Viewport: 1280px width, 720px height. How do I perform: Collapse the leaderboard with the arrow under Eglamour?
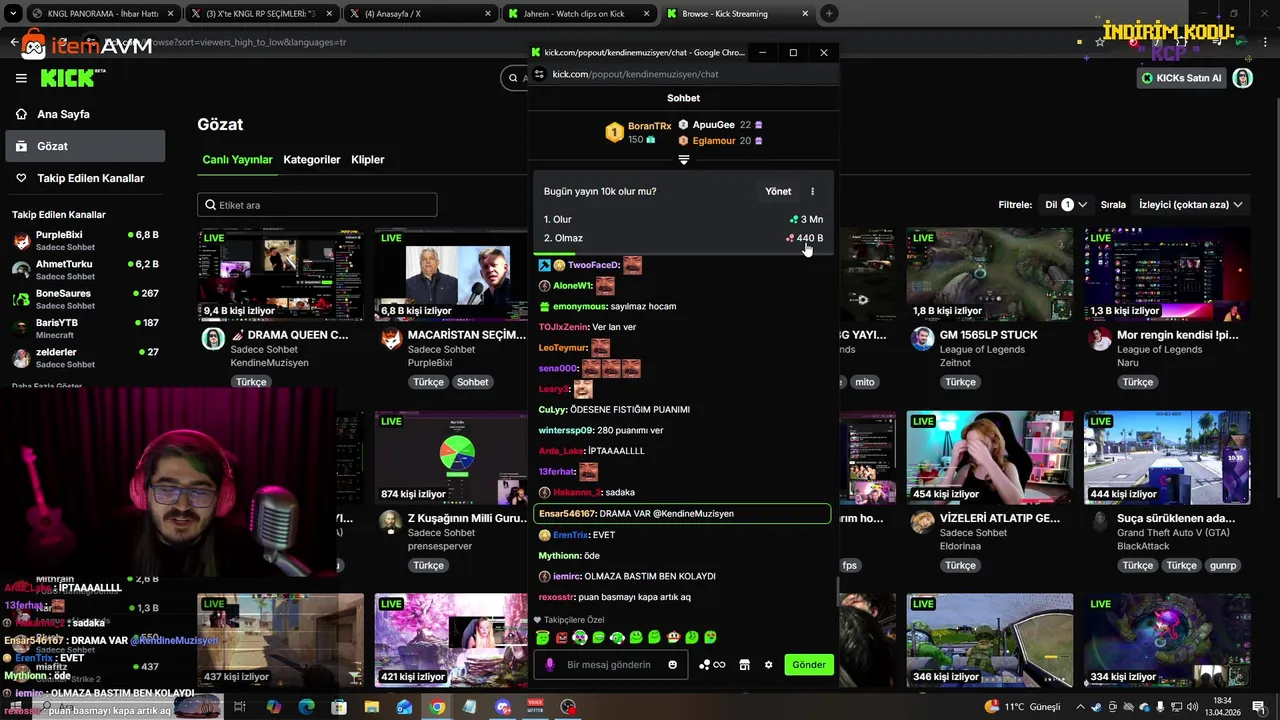point(684,160)
